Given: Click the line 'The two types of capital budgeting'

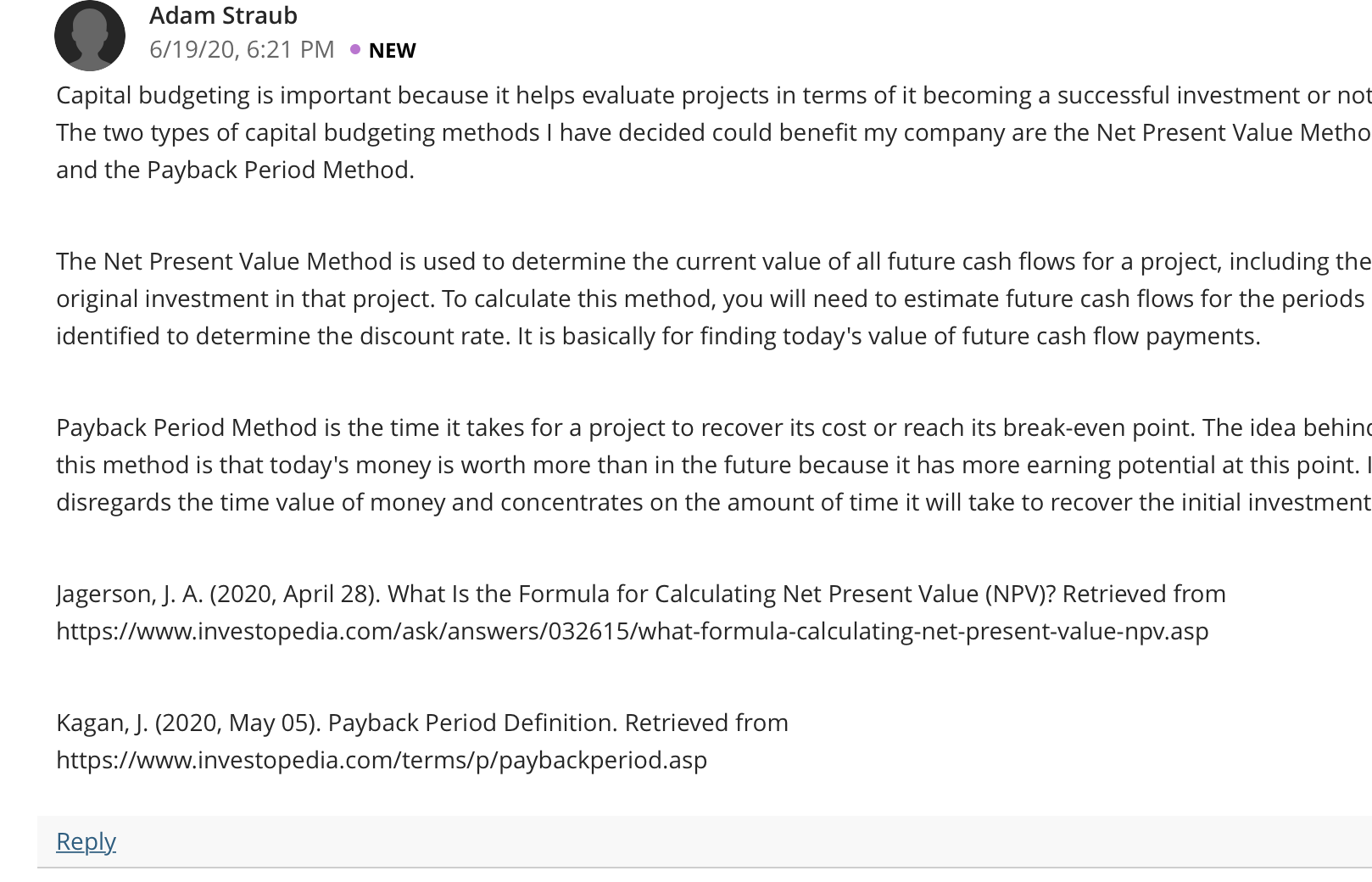Looking at the screenshot, I should [714, 132].
